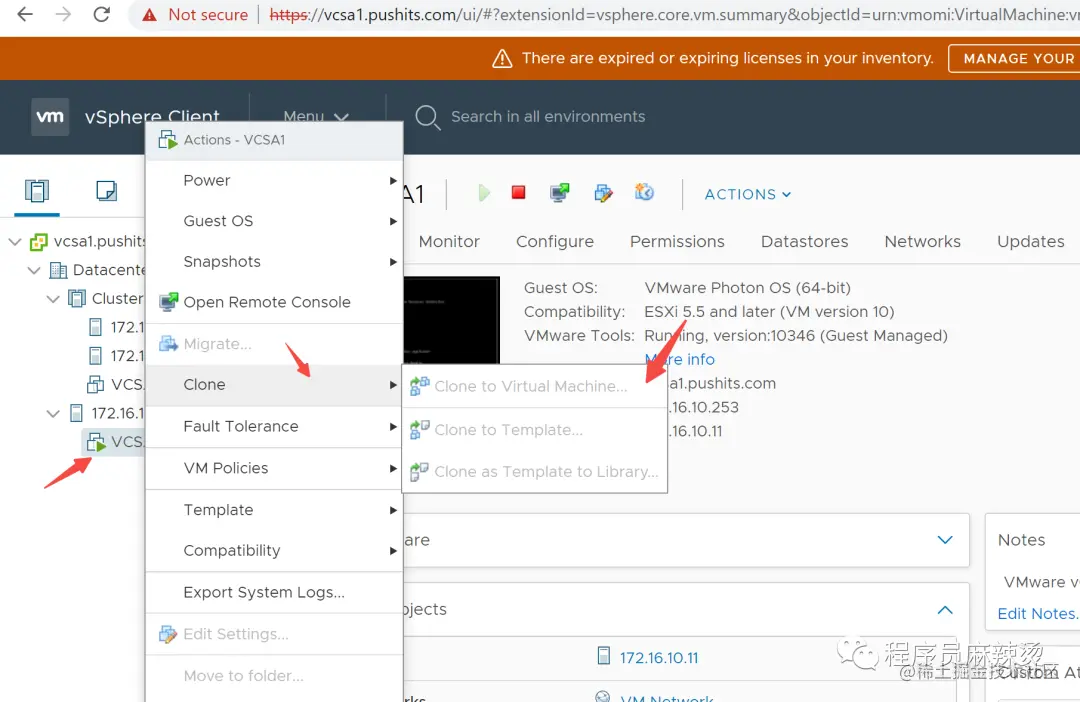
Task: Switch to the Permissions tab
Action: 677,241
